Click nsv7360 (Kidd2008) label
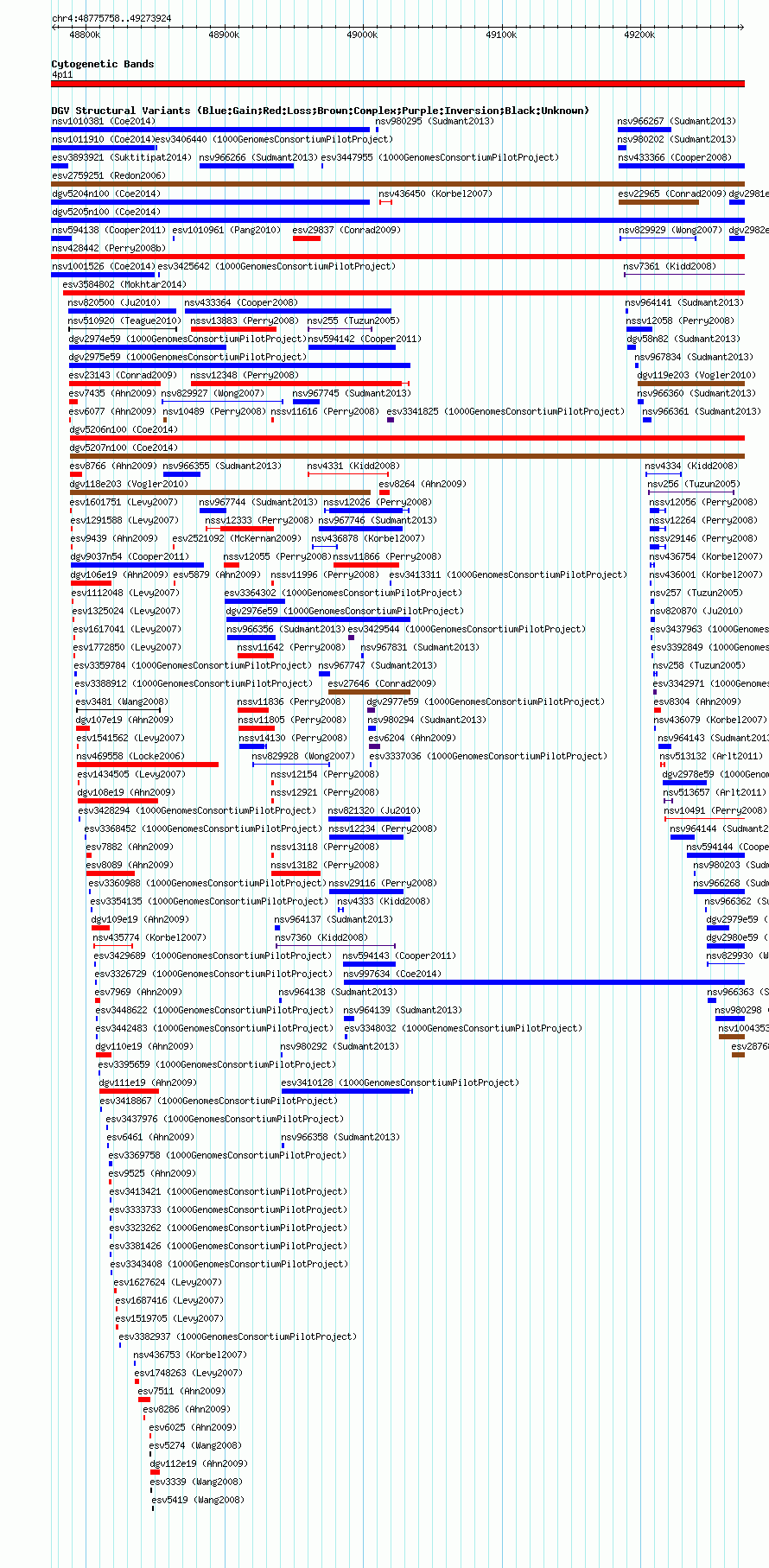The width and height of the screenshot is (769, 1568). click(321, 937)
